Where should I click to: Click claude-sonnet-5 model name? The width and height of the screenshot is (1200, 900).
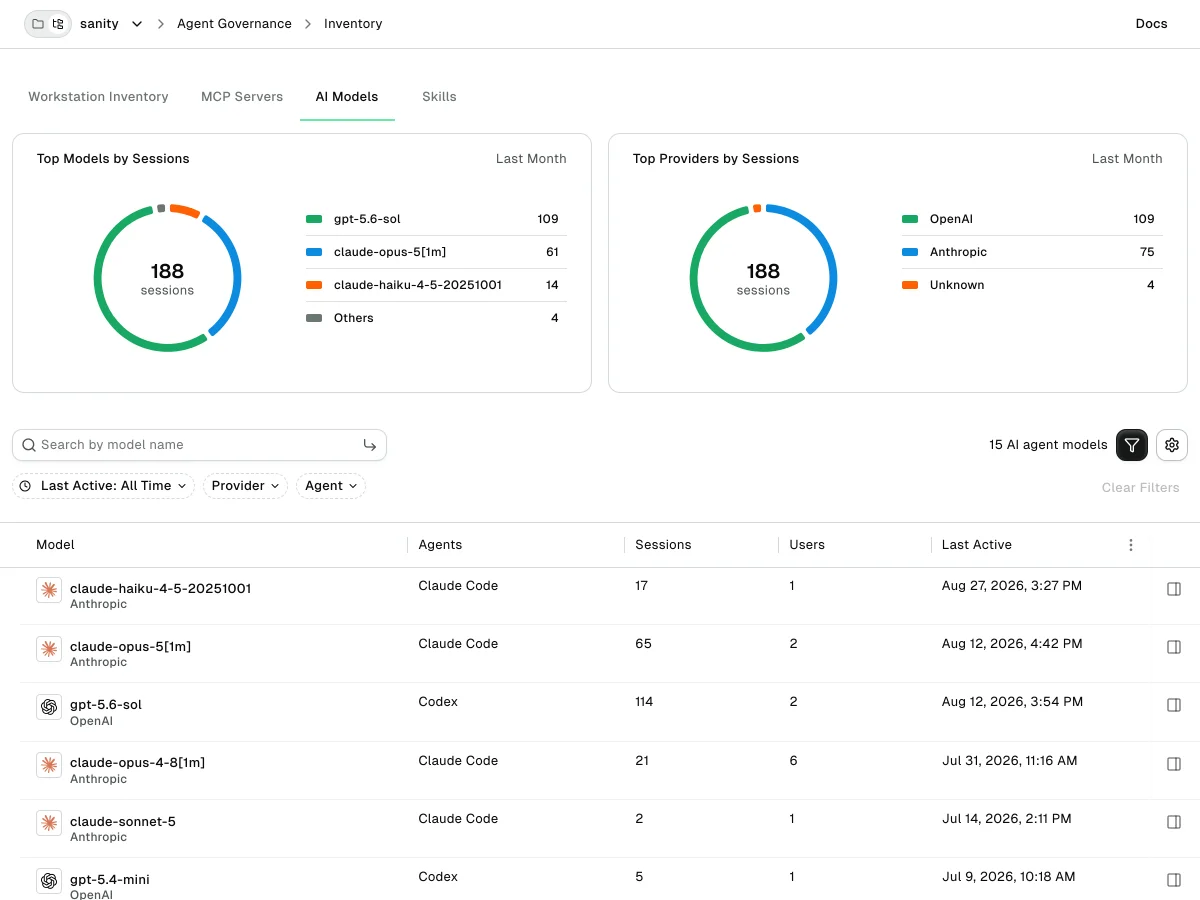(123, 821)
